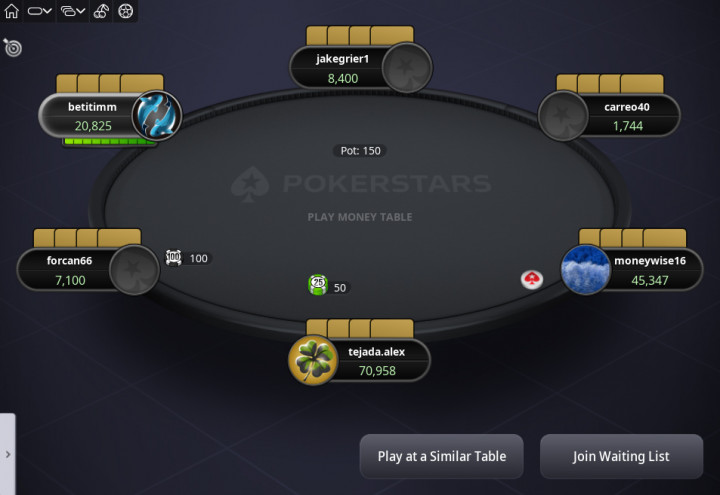Screen dimensions: 720x495
Task: Click Play at a Similar Table
Action: click(441, 456)
